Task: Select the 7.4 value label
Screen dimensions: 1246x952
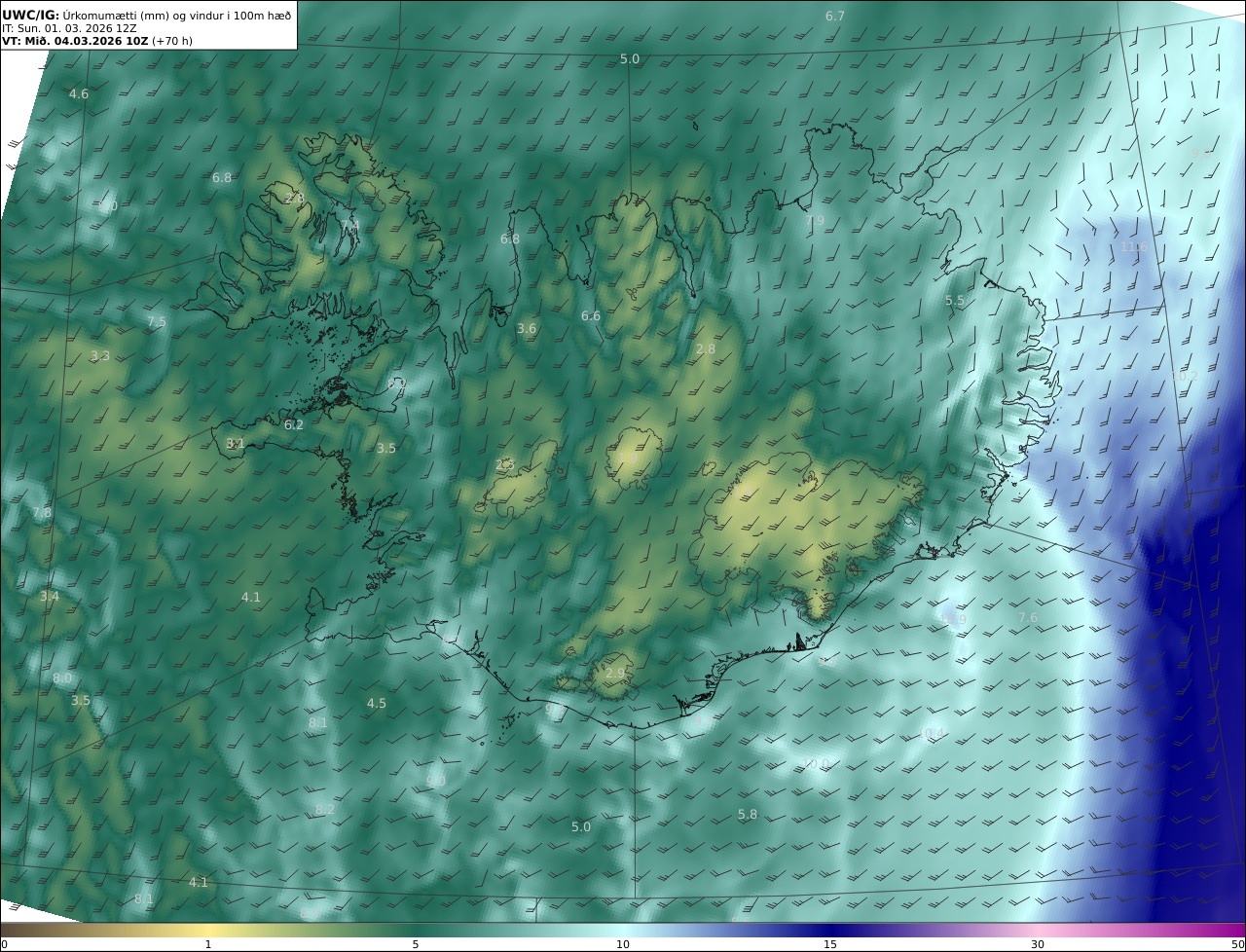Action: coord(350,226)
